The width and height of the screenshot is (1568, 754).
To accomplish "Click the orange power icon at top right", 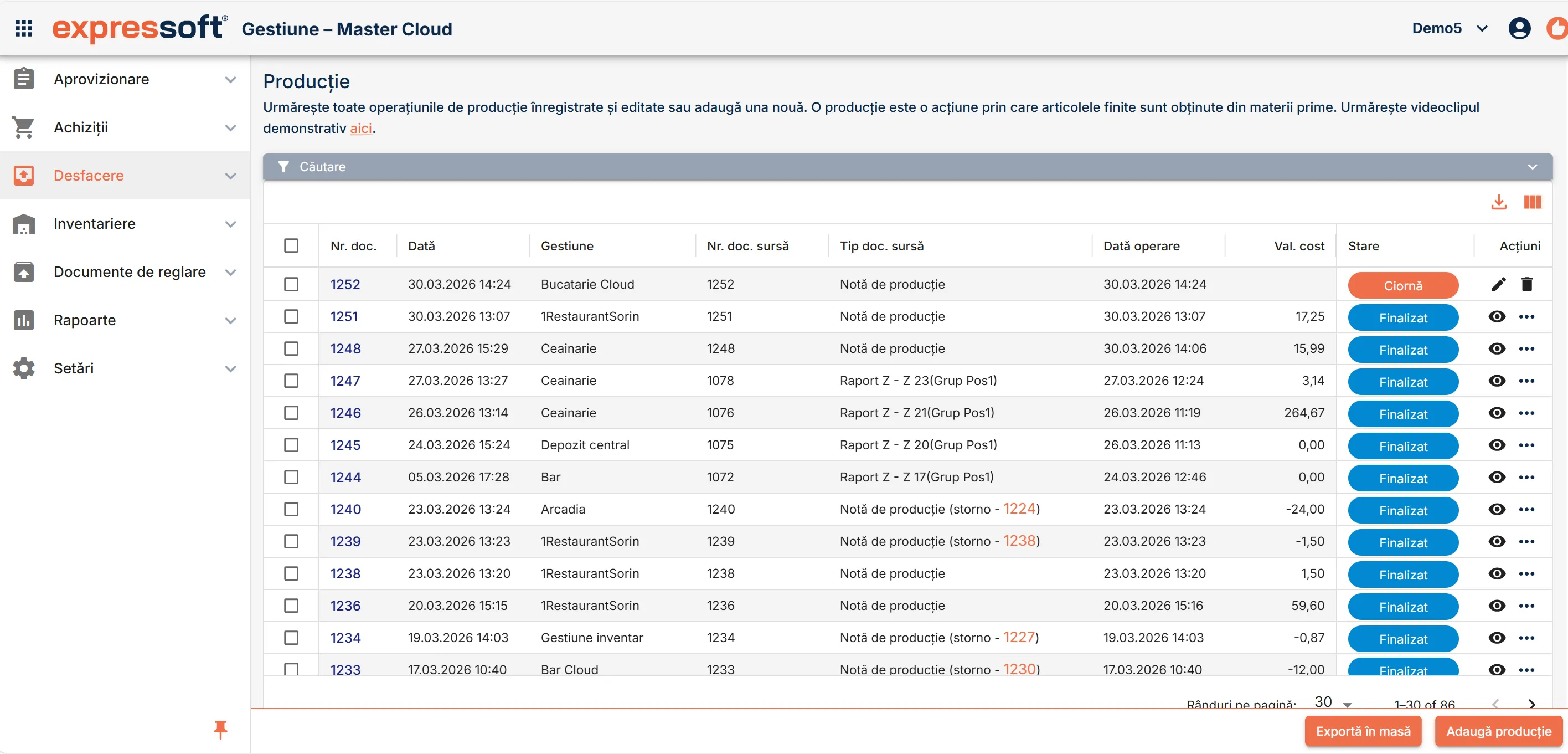I will pos(1558,28).
